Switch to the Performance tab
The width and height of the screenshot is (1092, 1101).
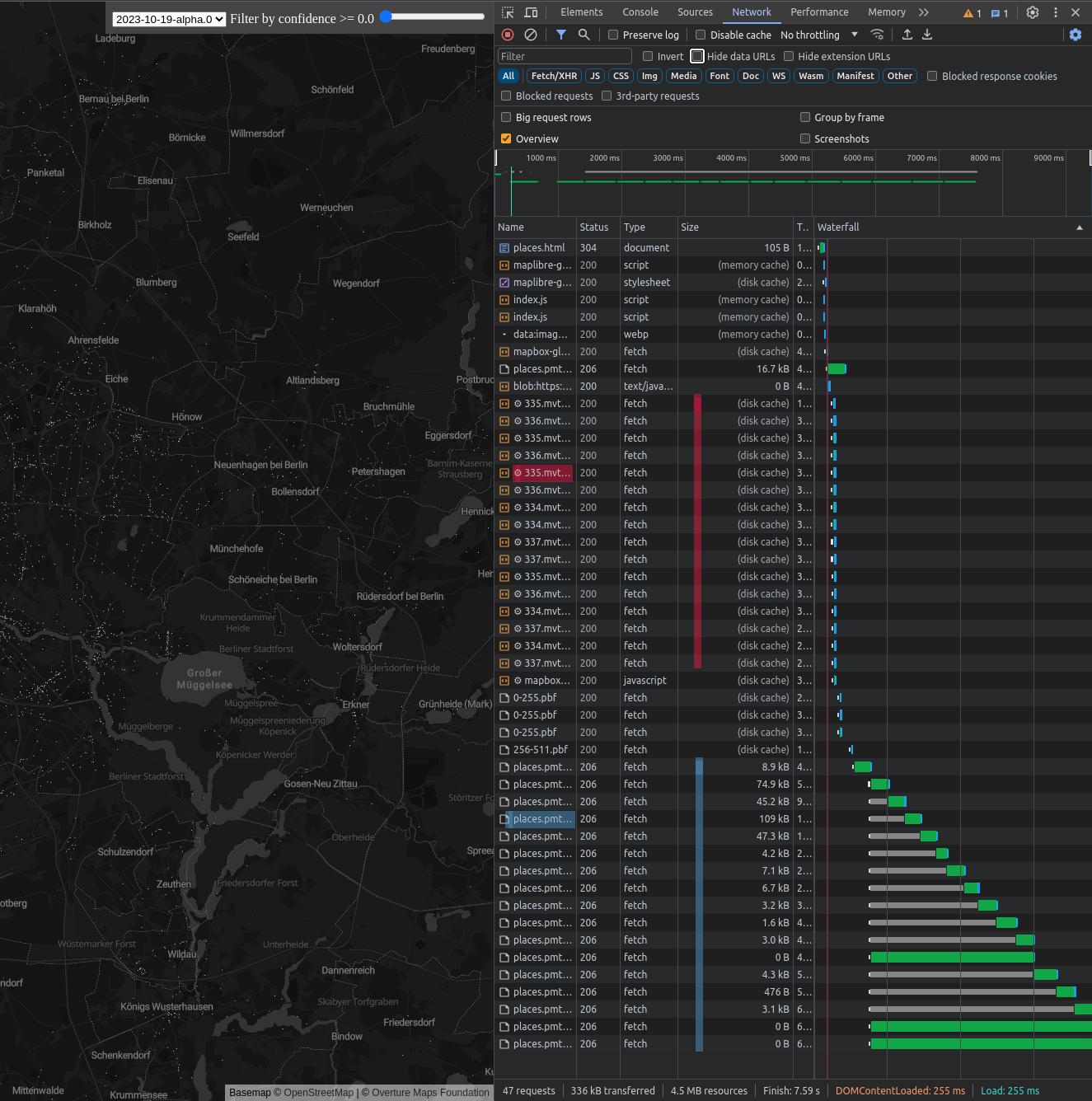tap(819, 12)
